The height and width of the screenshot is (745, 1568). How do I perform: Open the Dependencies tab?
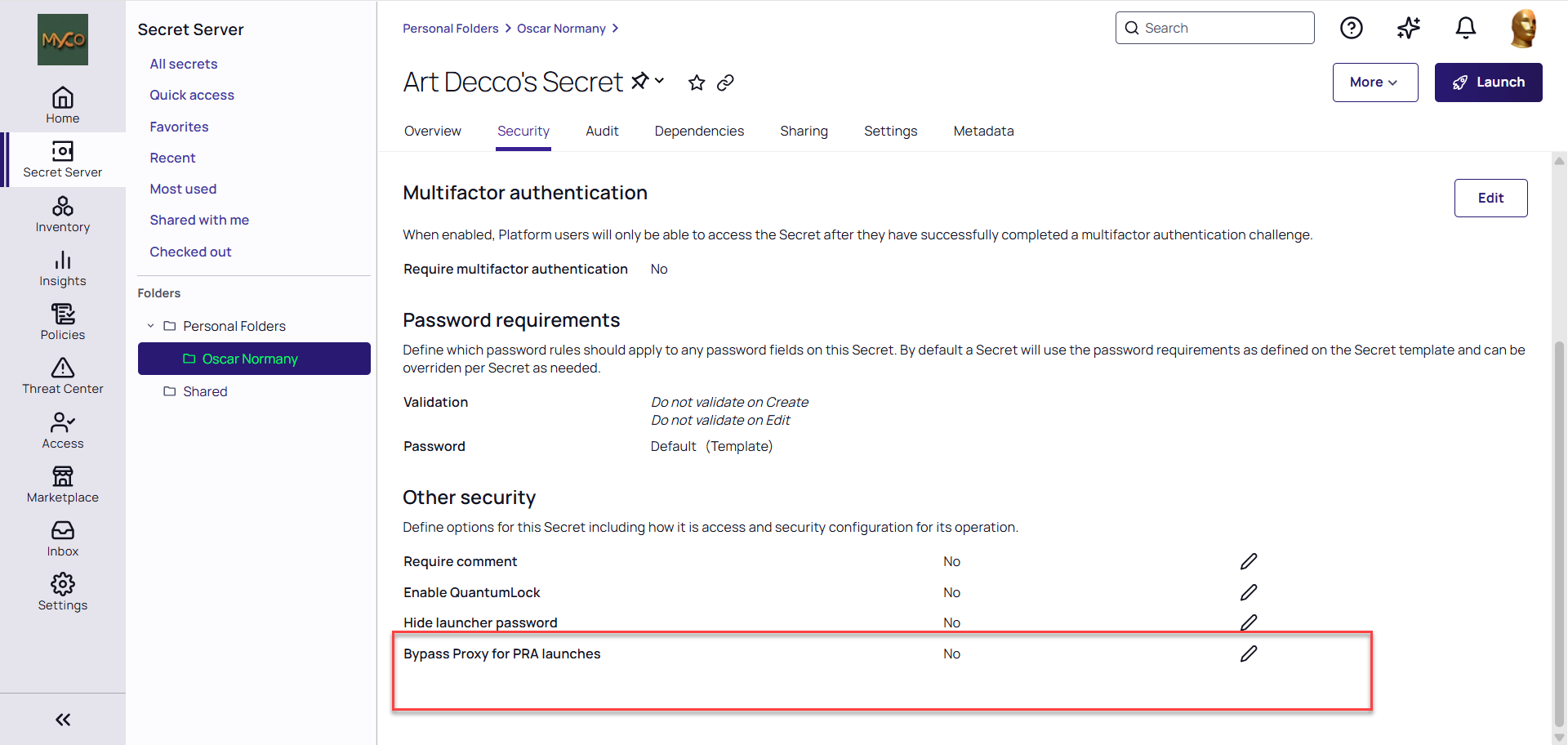699,132
